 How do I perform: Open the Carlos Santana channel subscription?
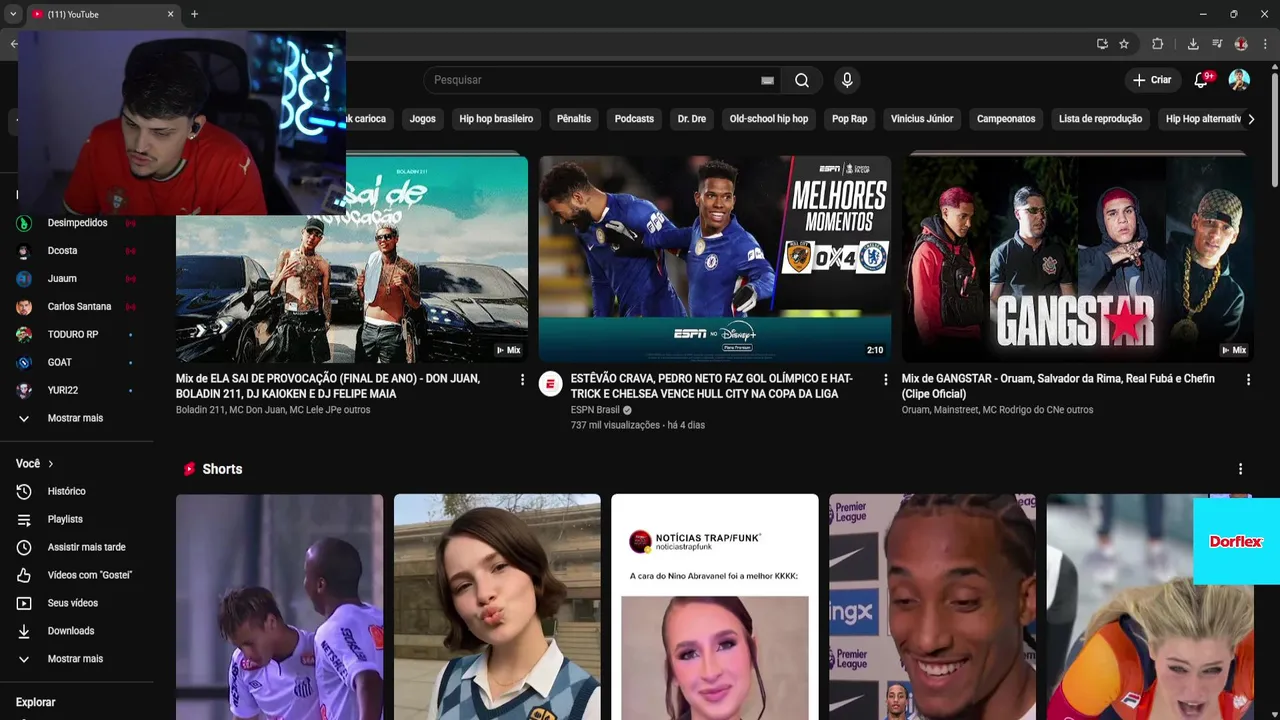pyautogui.click(x=76, y=307)
